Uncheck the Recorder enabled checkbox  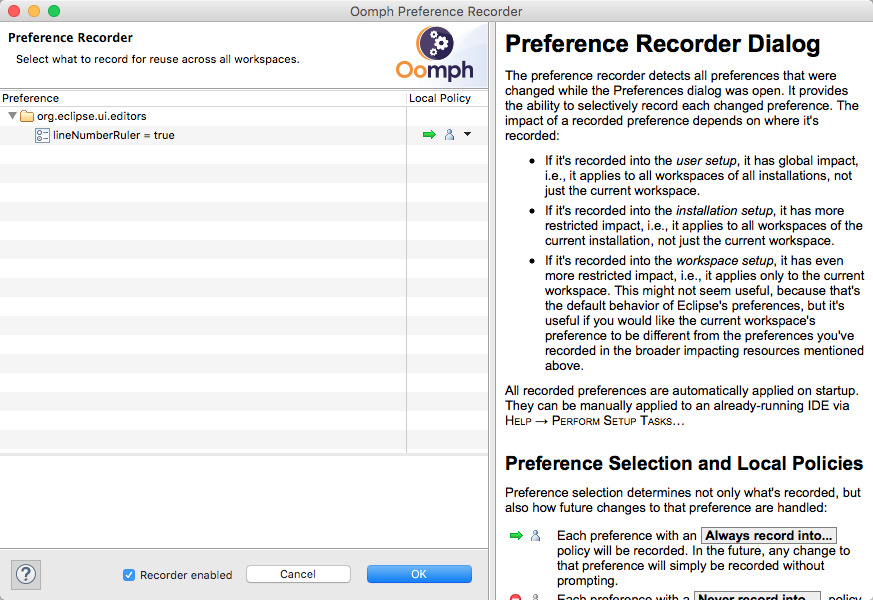coord(129,575)
